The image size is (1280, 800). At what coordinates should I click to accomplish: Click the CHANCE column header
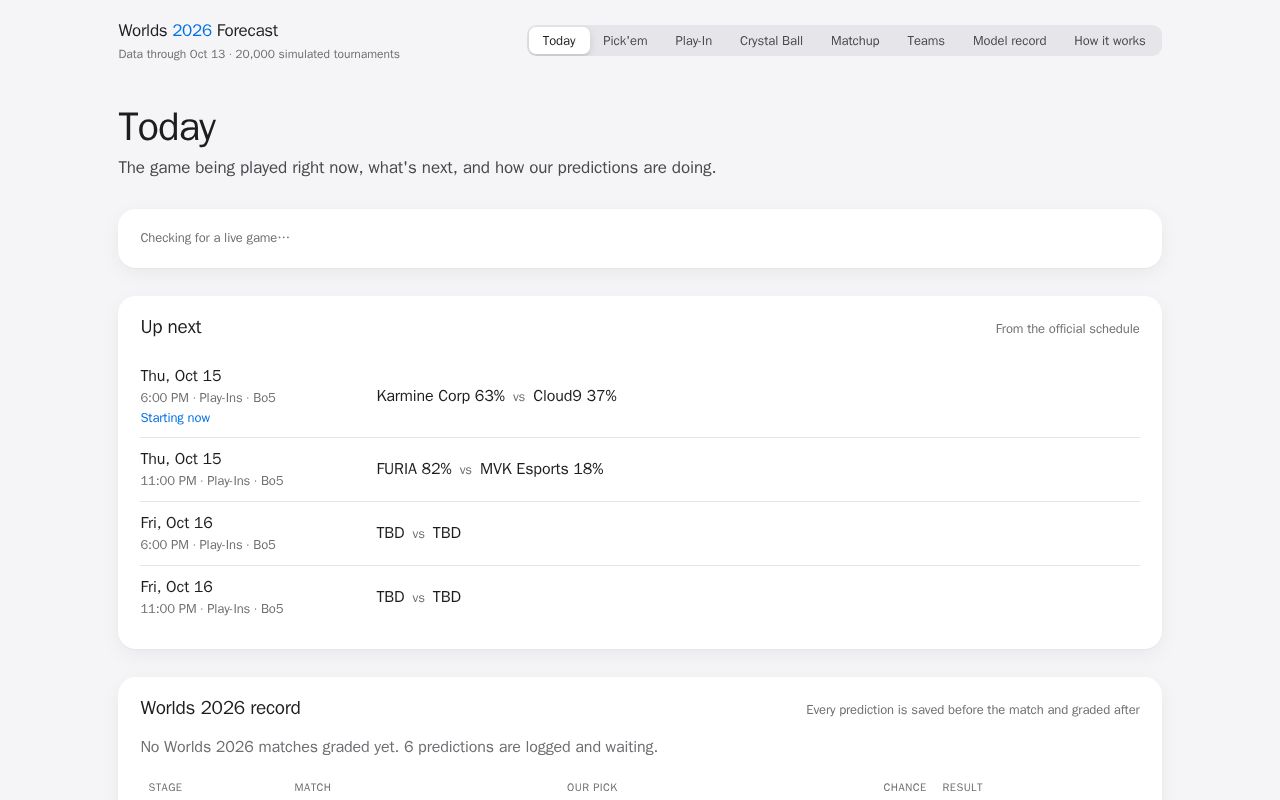905,788
